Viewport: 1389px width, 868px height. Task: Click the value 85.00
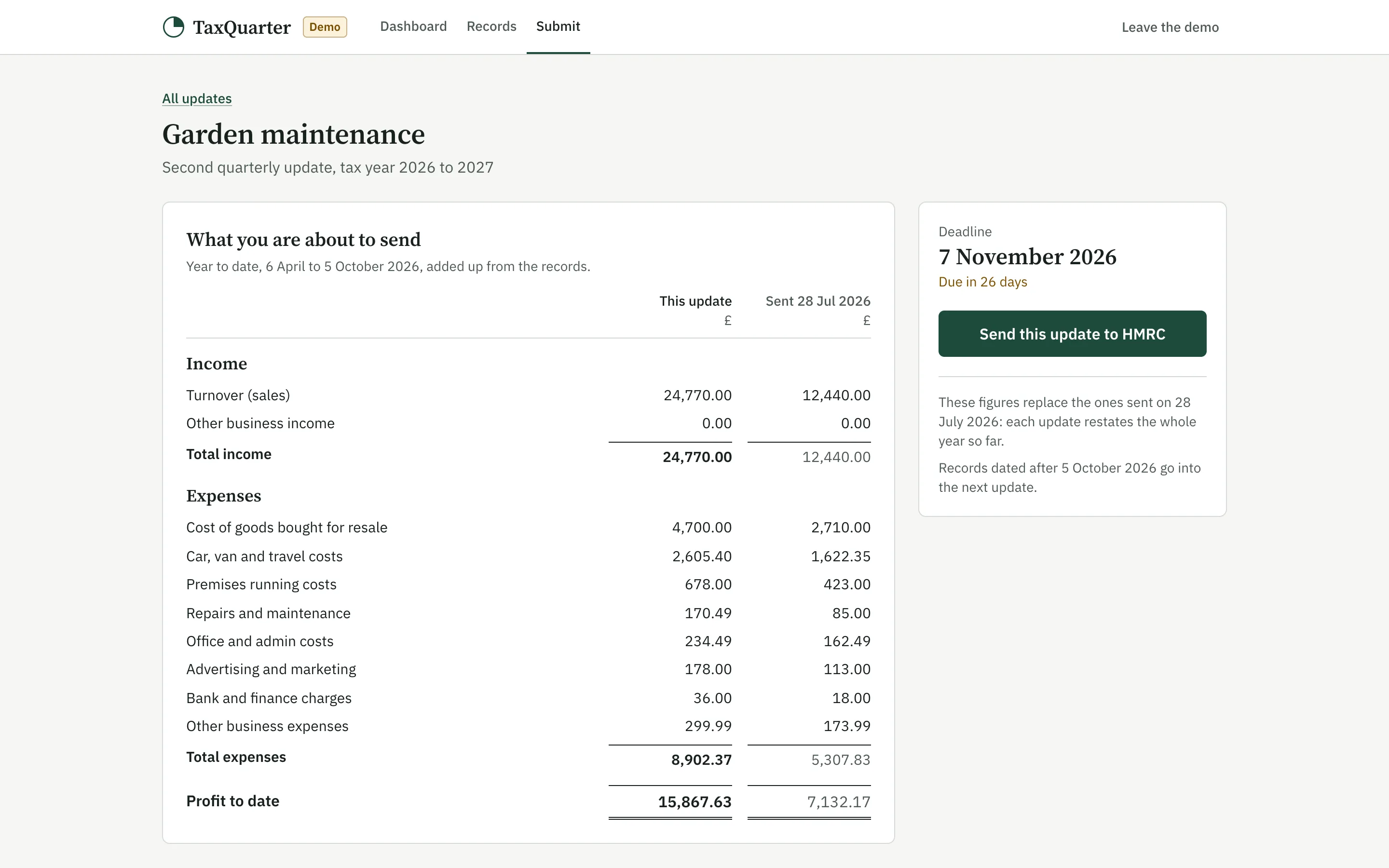tap(851, 613)
